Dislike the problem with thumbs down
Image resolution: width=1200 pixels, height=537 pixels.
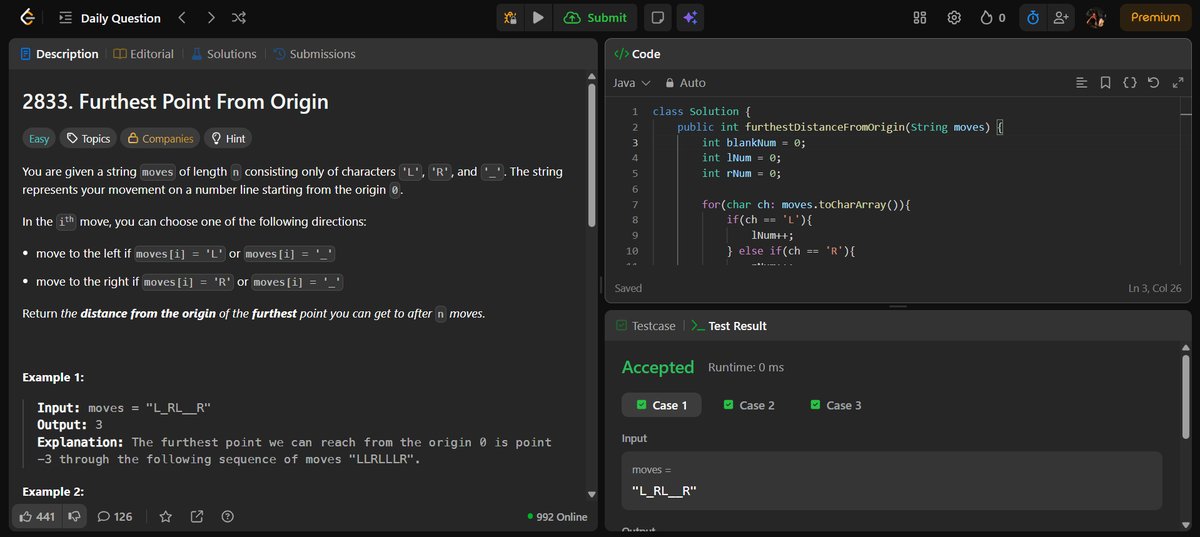(x=74, y=517)
